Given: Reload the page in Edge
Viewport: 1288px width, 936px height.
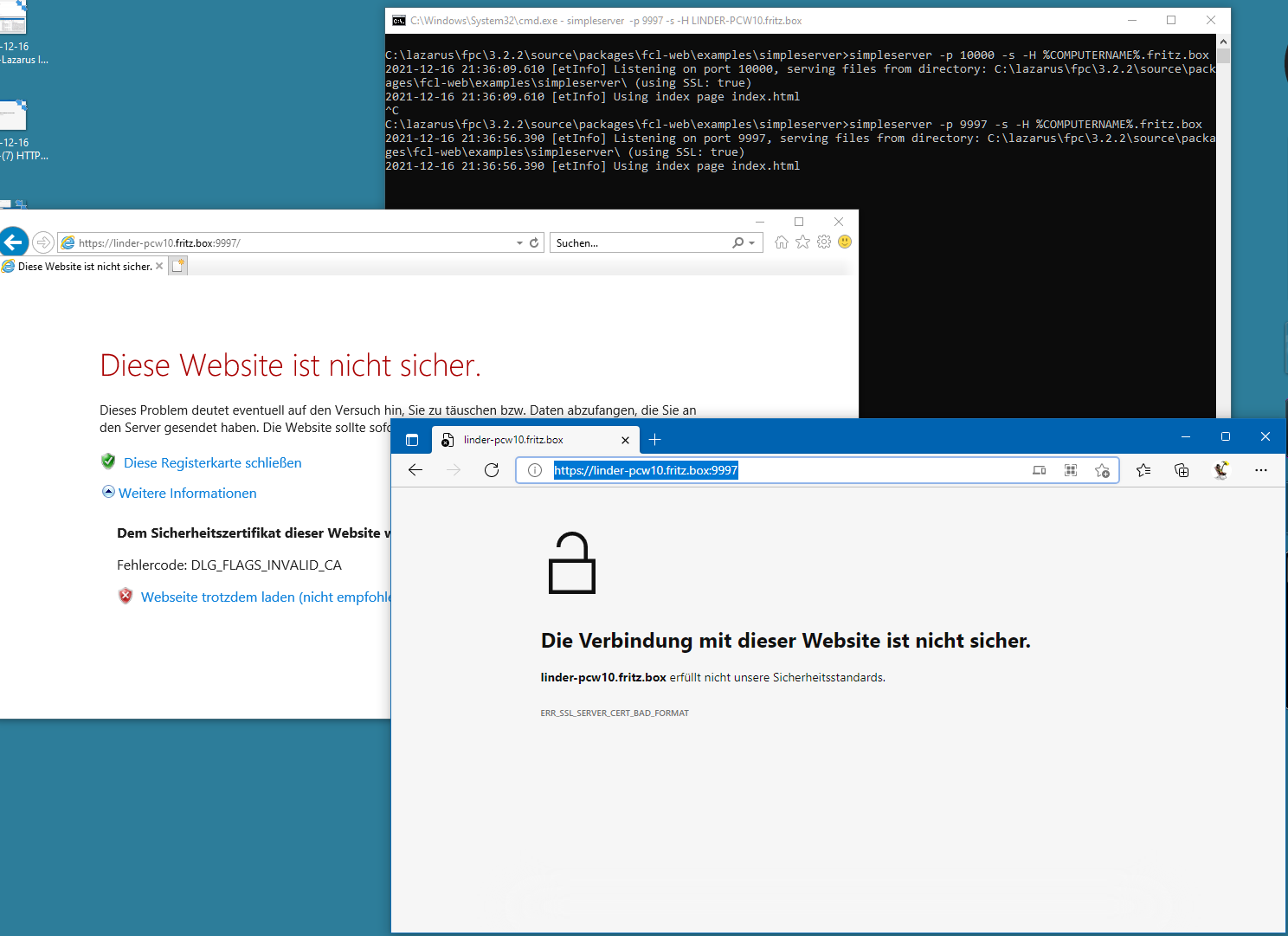Looking at the screenshot, I should click(492, 470).
